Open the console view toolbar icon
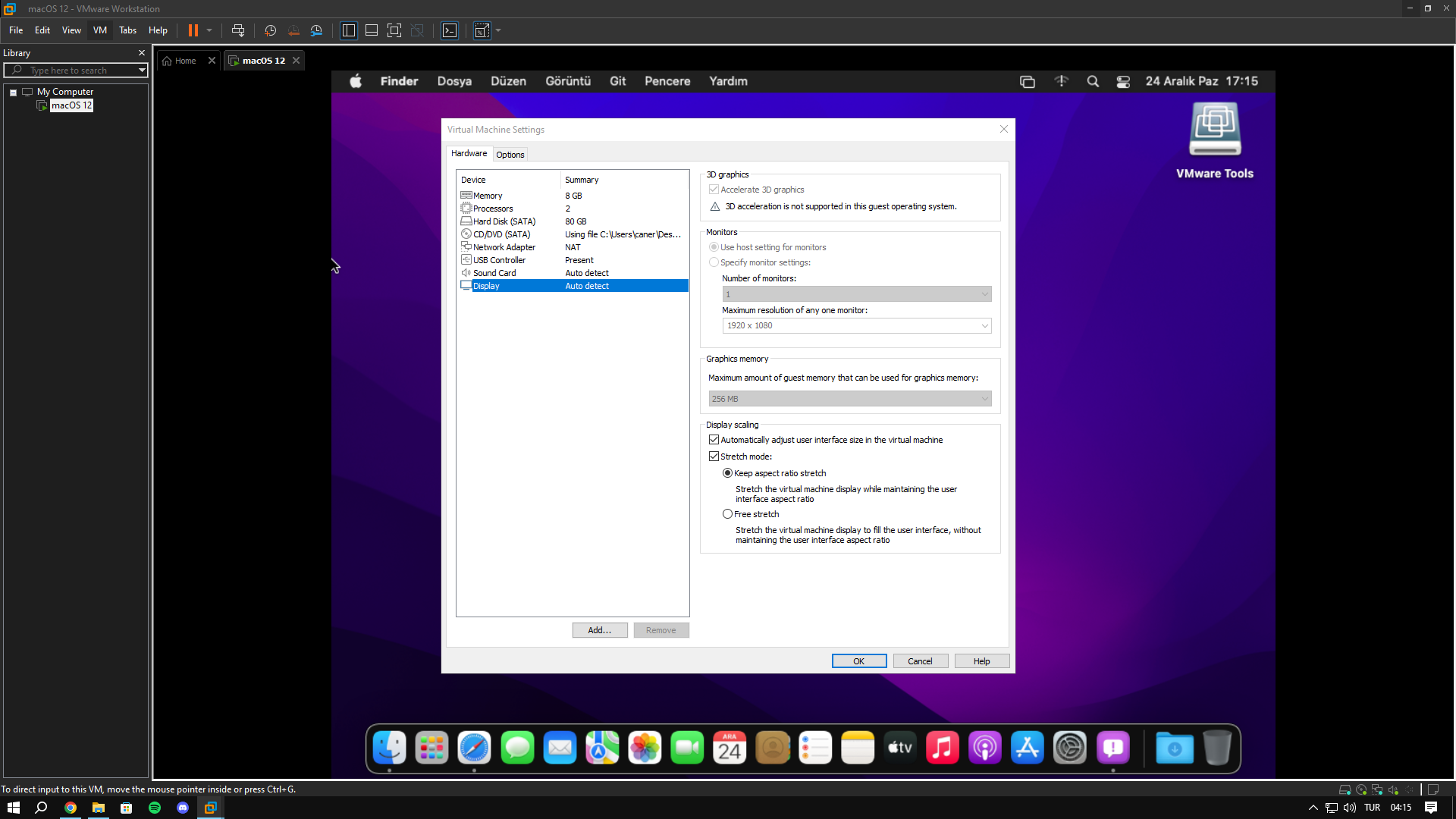The image size is (1456, 819). (x=450, y=30)
